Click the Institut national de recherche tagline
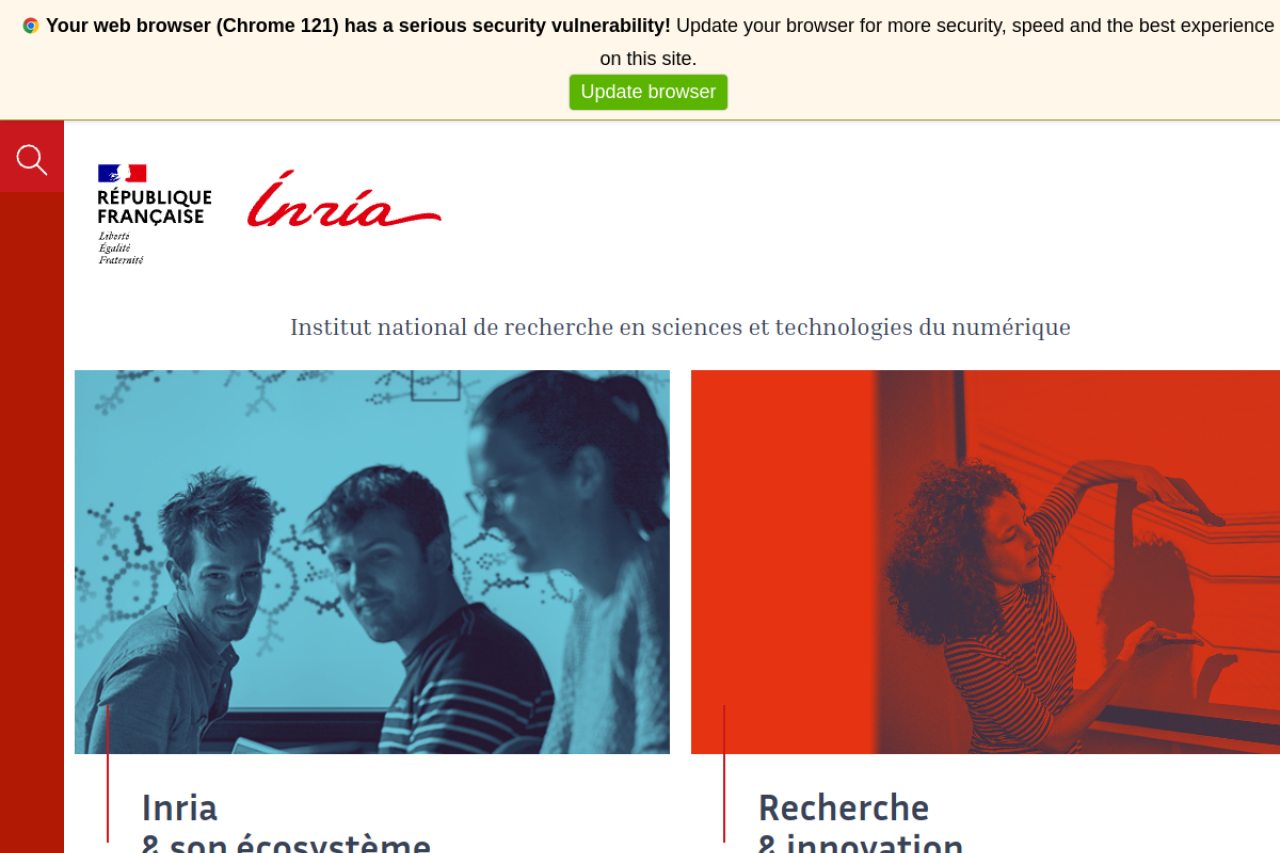This screenshot has height=853, width=1280. pyautogui.click(x=680, y=327)
